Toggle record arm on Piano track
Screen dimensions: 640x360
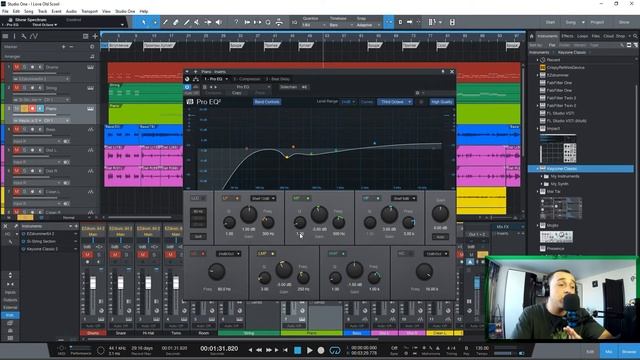32,109
